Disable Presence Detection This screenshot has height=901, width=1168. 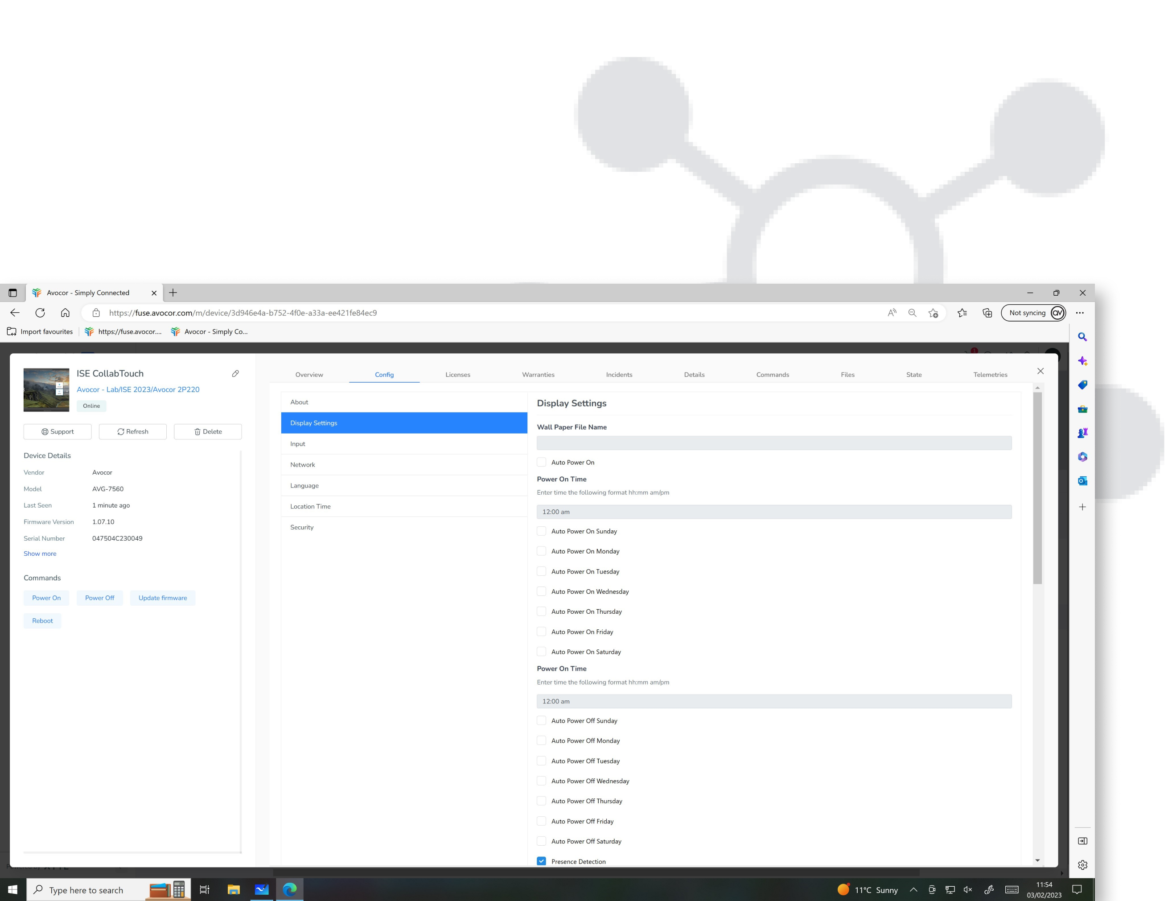coord(540,861)
